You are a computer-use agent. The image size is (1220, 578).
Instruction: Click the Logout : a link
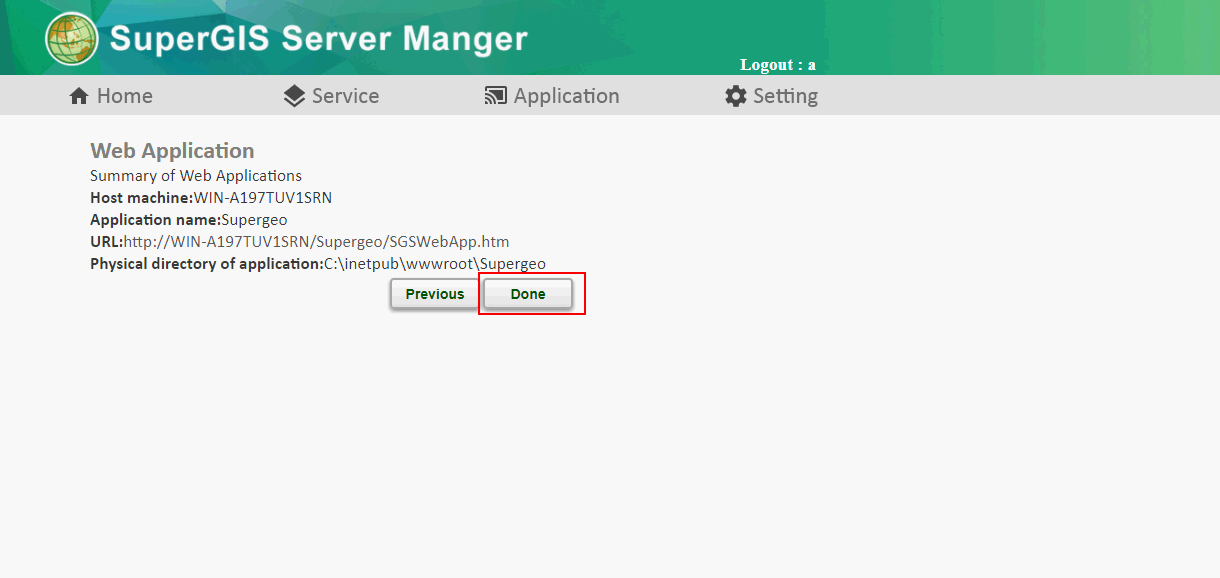coord(778,65)
